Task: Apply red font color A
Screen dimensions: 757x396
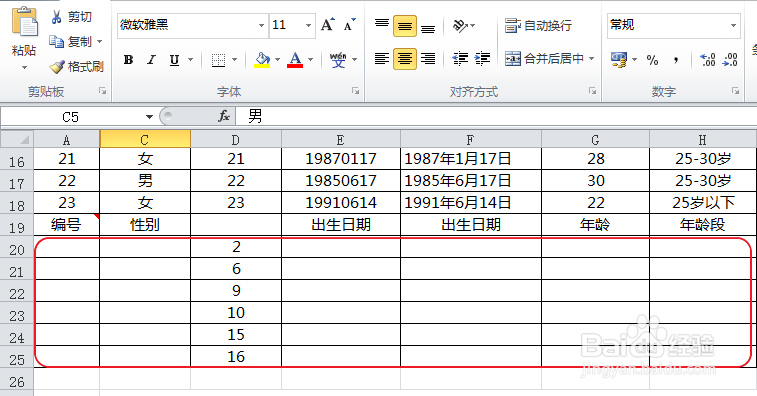Action: coord(295,60)
